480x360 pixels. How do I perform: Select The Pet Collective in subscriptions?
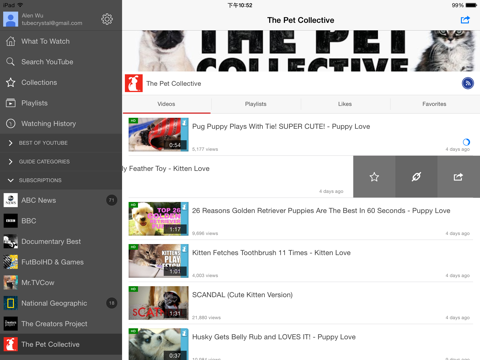61,344
